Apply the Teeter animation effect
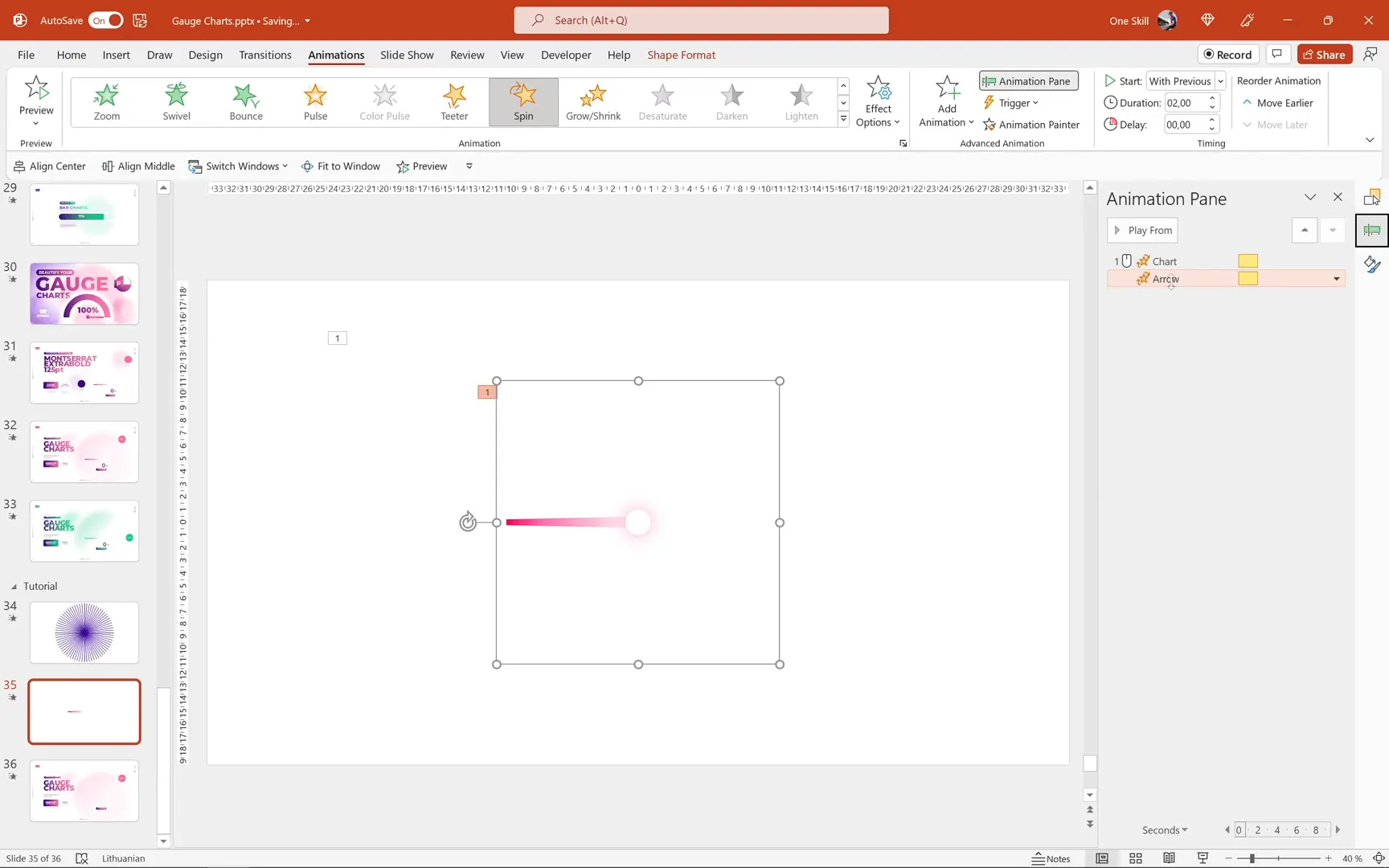Image resolution: width=1389 pixels, height=868 pixels. (x=454, y=101)
